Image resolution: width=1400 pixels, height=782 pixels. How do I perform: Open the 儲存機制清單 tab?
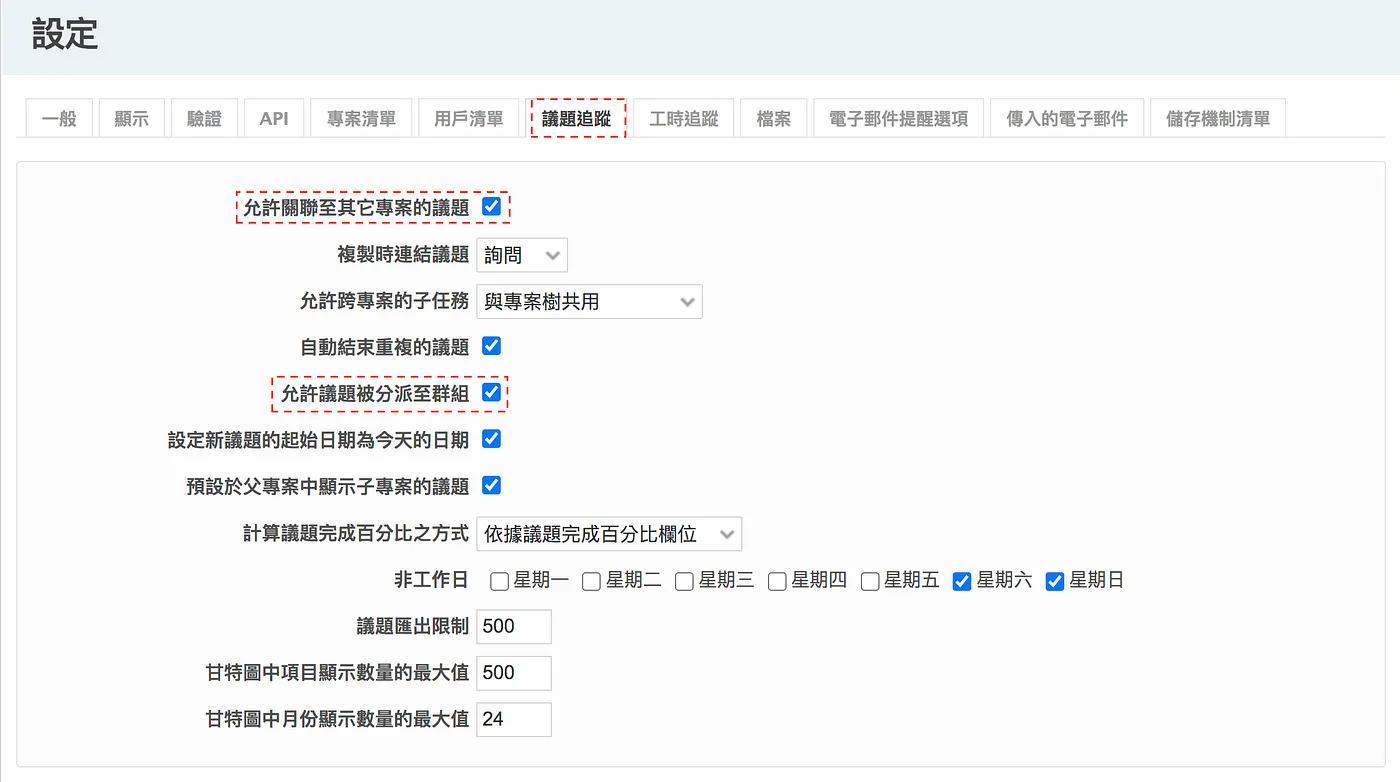tap(1218, 118)
